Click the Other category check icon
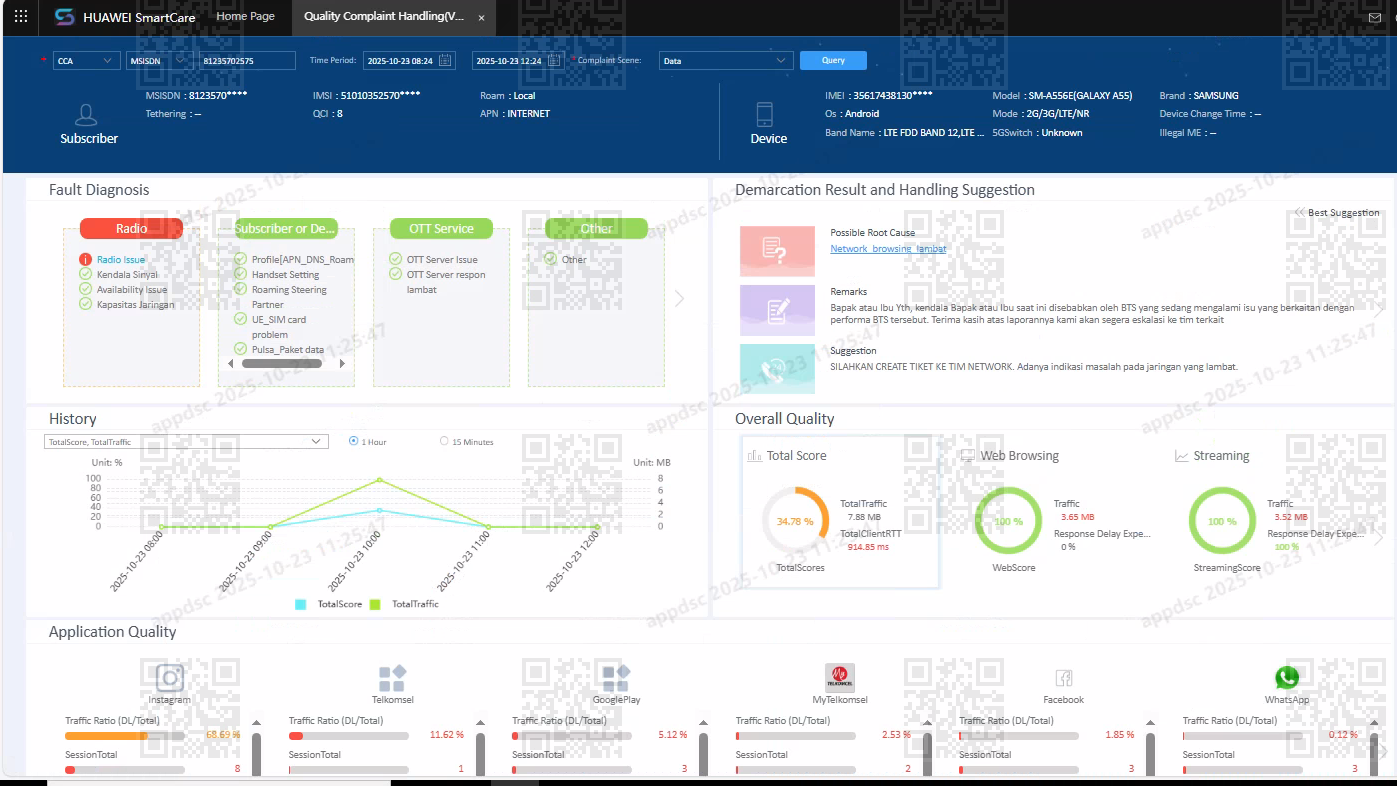 coord(551,259)
